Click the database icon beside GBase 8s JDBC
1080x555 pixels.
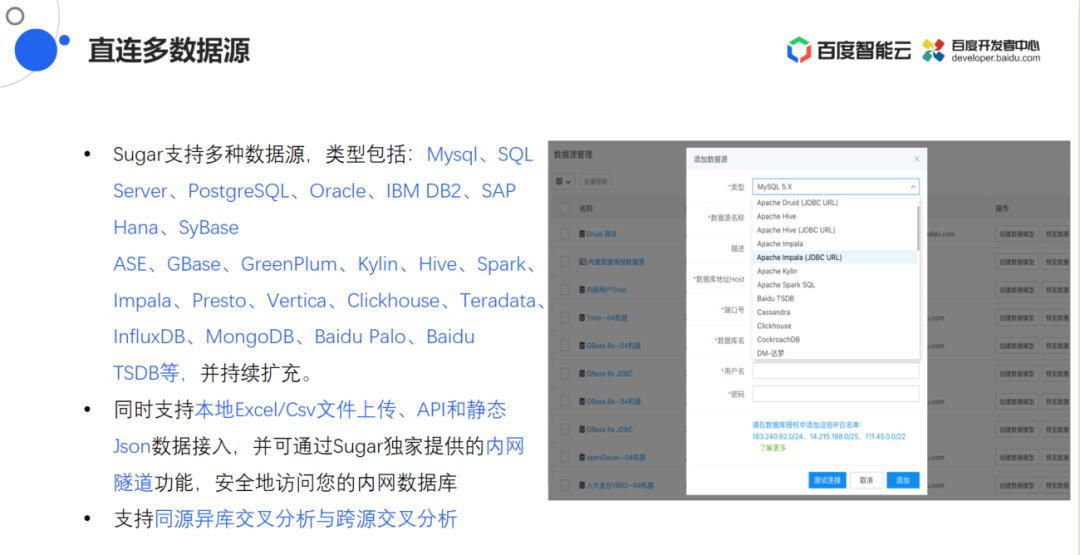click(582, 373)
